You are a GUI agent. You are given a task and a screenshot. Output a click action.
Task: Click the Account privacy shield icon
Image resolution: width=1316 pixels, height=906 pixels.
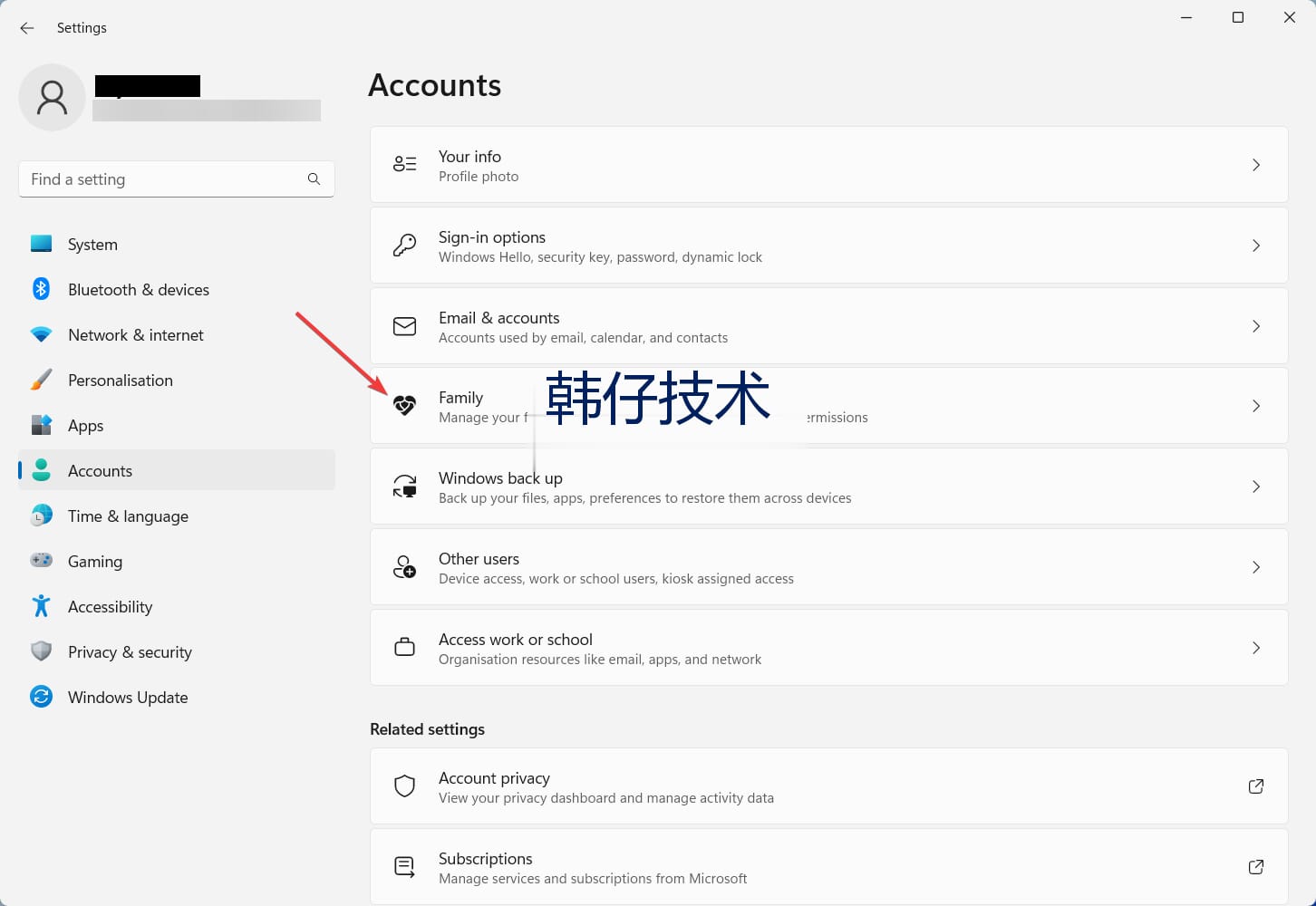tap(404, 786)
